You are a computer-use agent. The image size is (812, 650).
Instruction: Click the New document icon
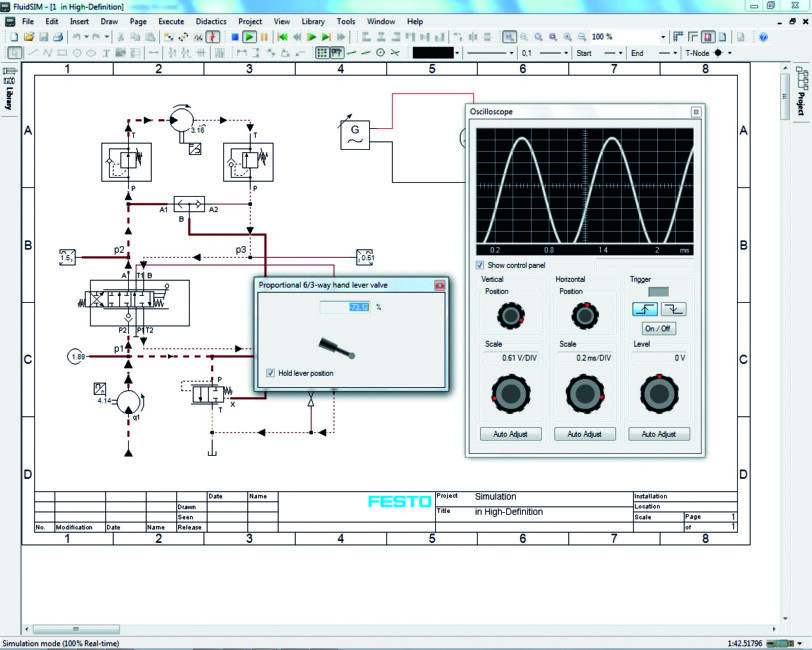(14, 37)
